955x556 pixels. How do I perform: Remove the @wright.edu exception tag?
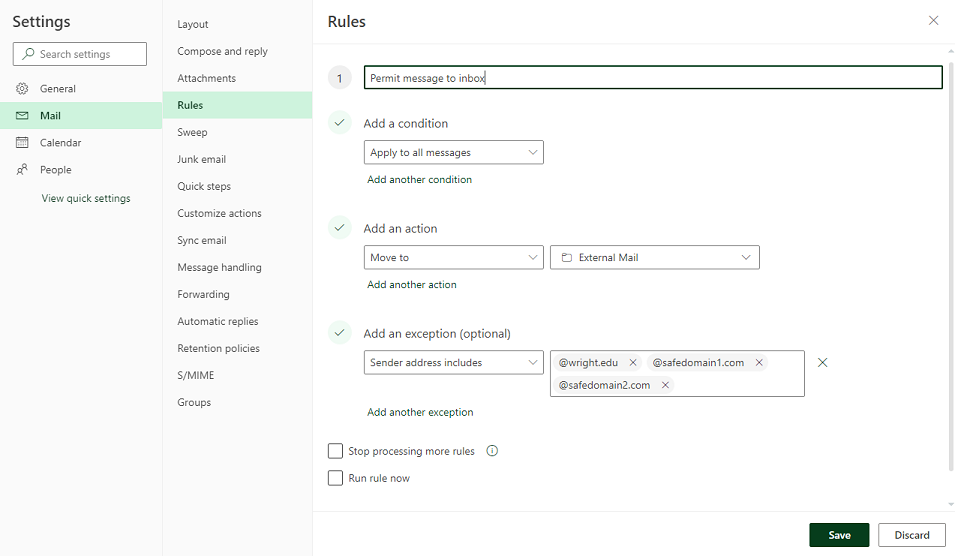(x=633, y=363)
